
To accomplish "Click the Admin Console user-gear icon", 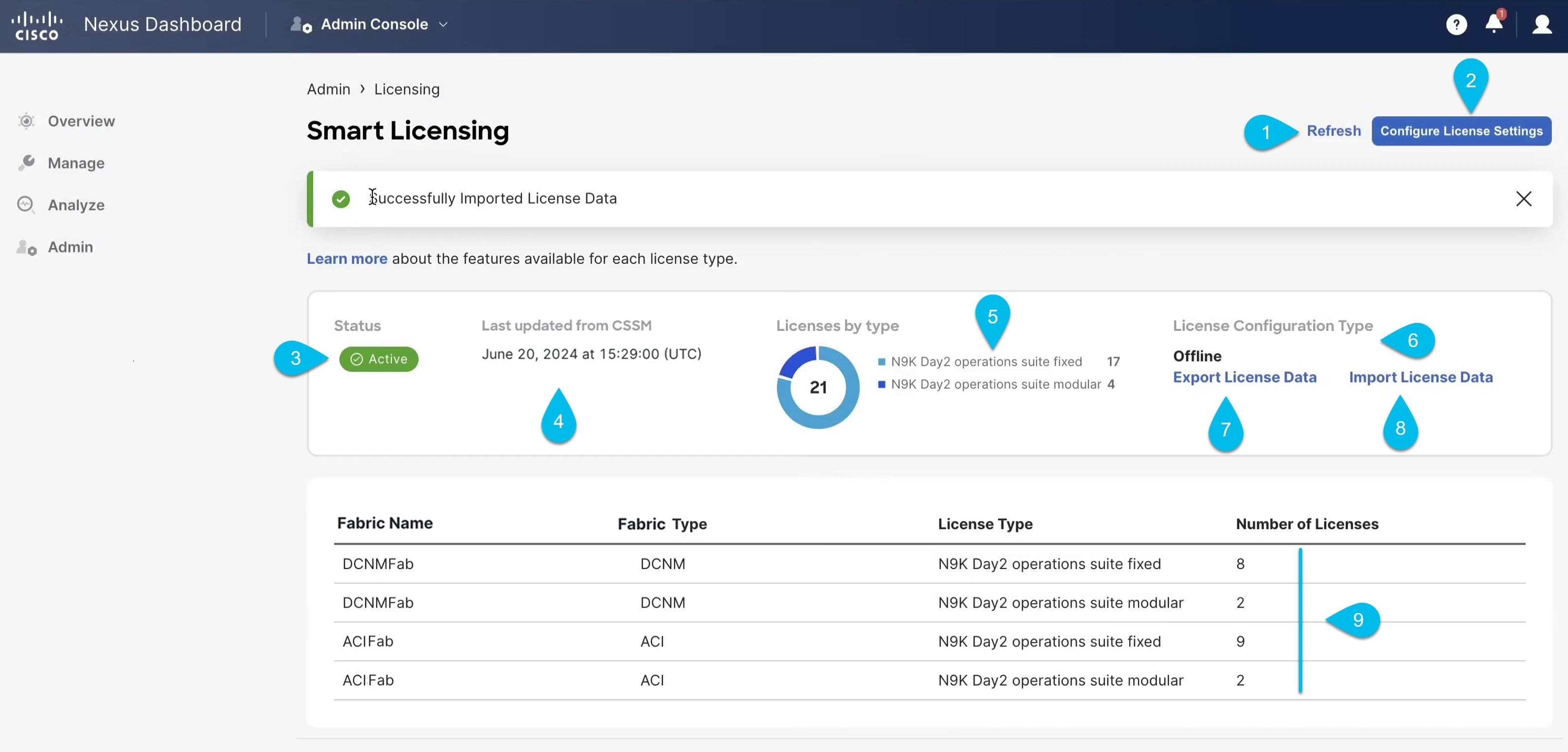I will click(301, 24).
